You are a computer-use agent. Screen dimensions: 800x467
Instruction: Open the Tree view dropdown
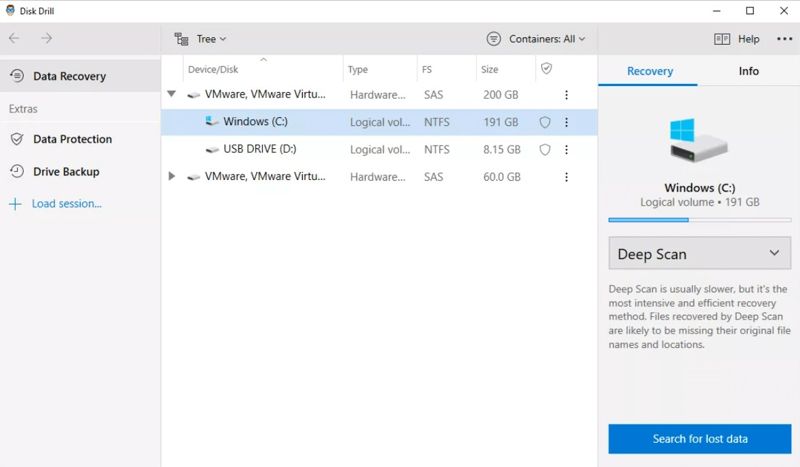200,39
